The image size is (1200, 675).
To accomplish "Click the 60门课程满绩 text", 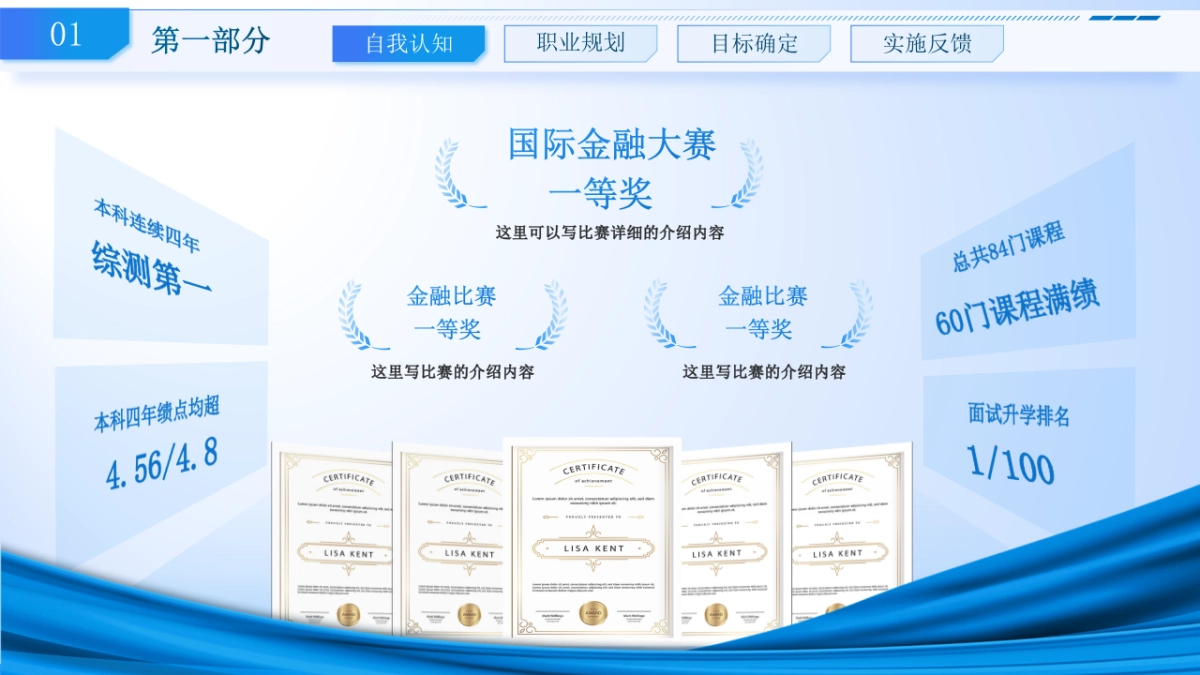I will click(x=1017, y=307).
